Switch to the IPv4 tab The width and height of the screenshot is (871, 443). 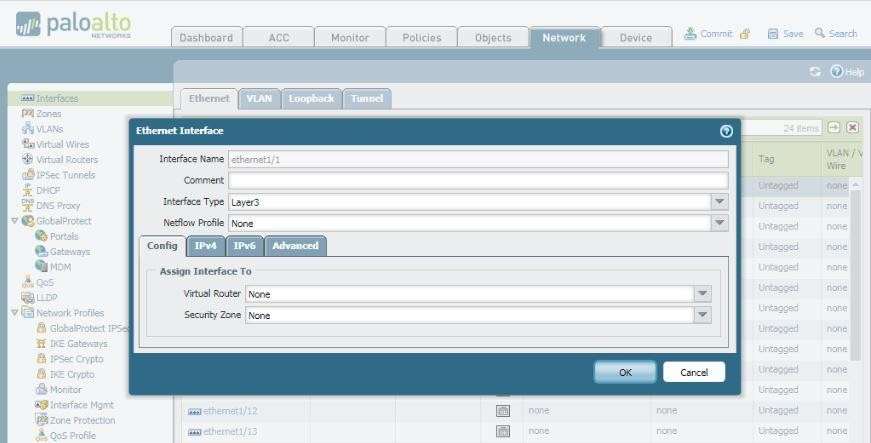(205, 245)
